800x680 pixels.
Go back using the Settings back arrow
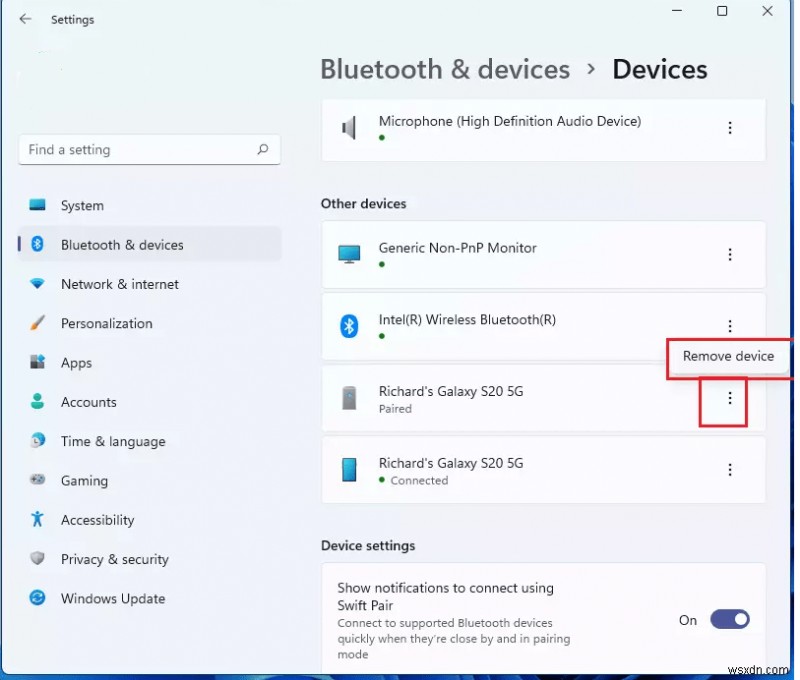click(x=25, y=19)
